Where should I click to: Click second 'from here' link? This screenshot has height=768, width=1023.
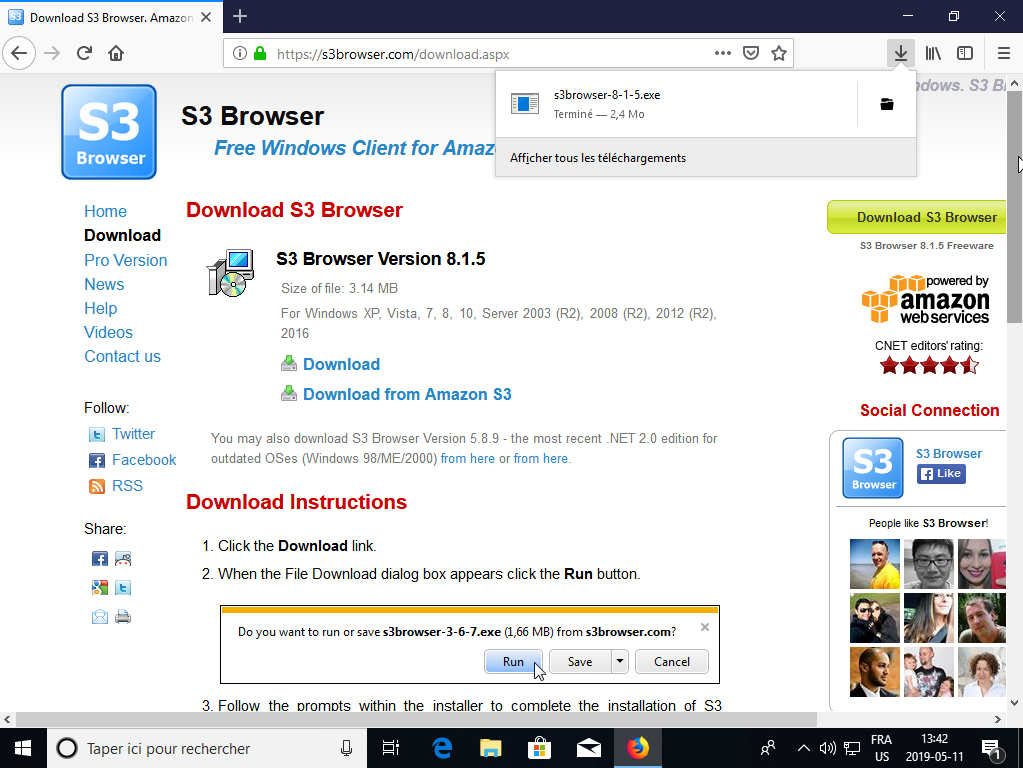tap(540, 459)
